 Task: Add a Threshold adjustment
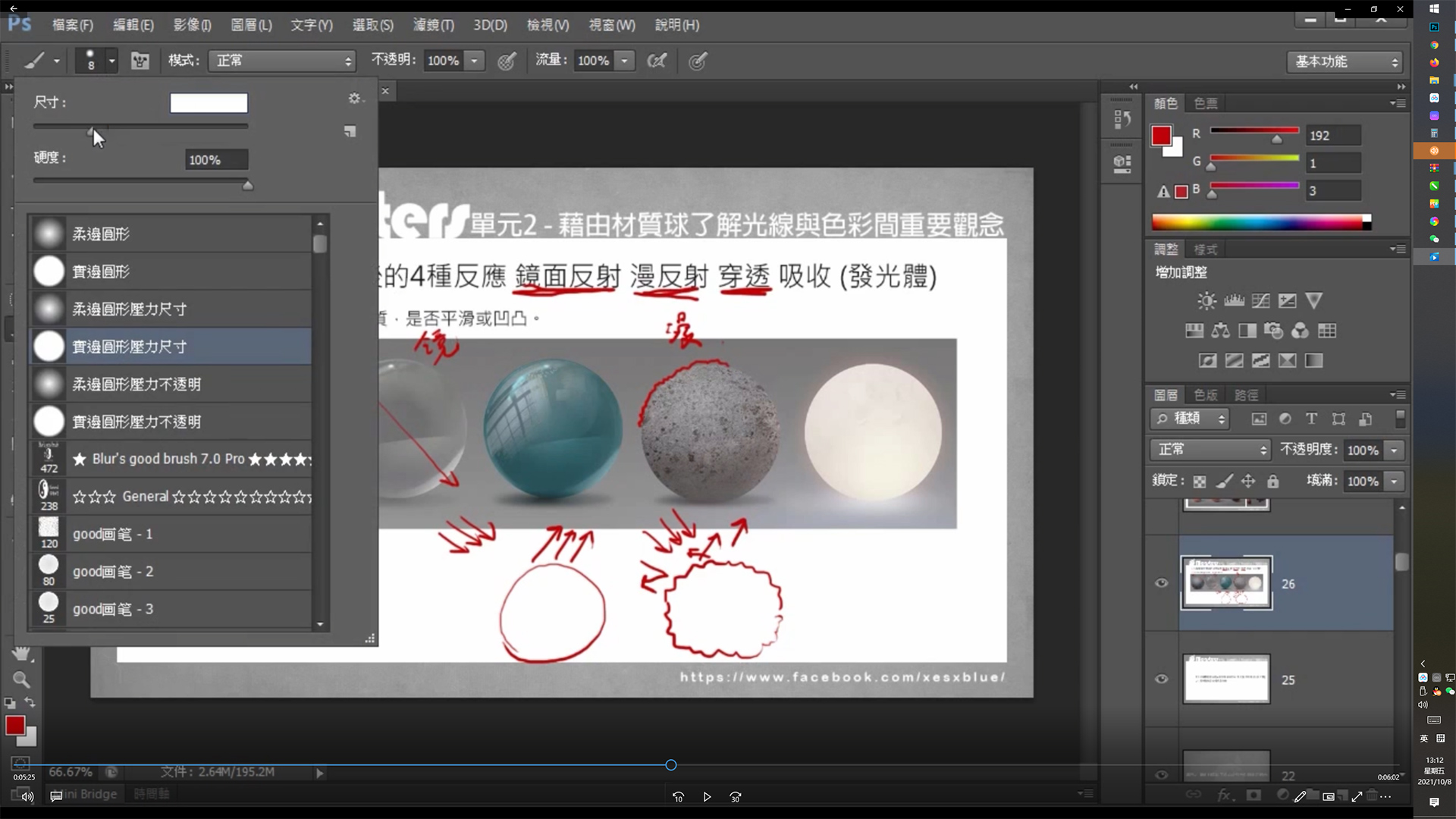[x=1260, y=360]
